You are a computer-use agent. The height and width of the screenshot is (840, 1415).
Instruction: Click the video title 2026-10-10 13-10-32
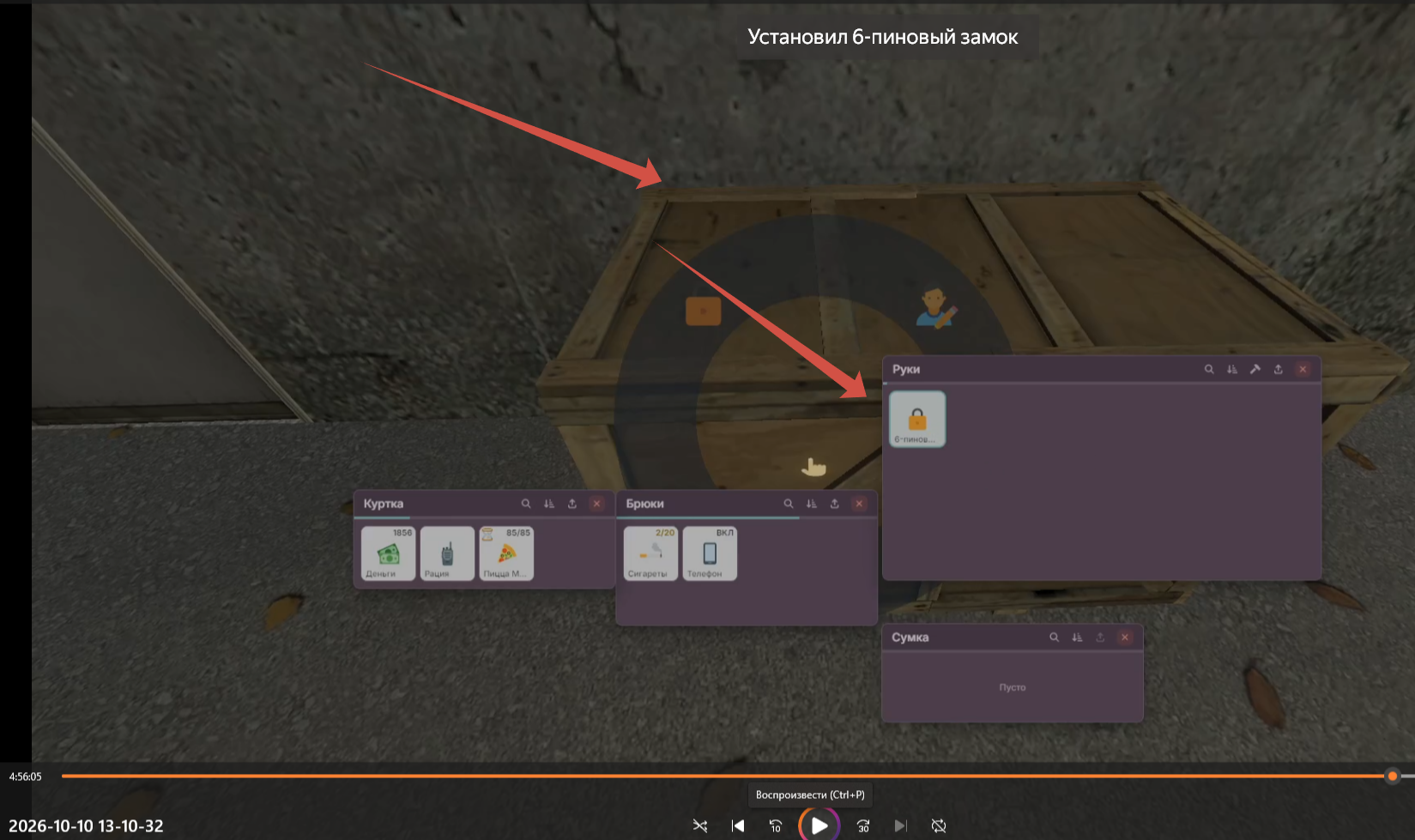pos(86,826)
